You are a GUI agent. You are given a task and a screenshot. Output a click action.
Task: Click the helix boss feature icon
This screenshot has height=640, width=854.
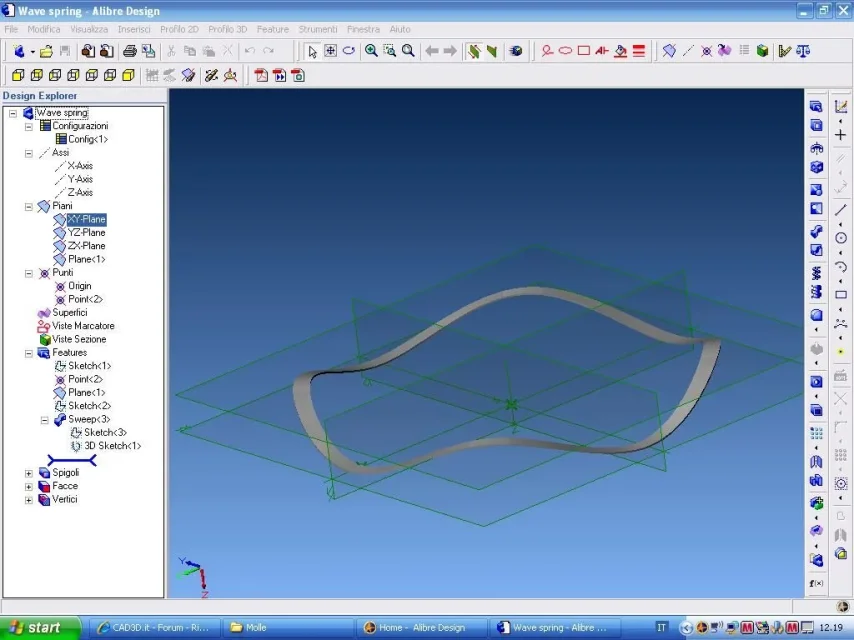tap(816, 272)
